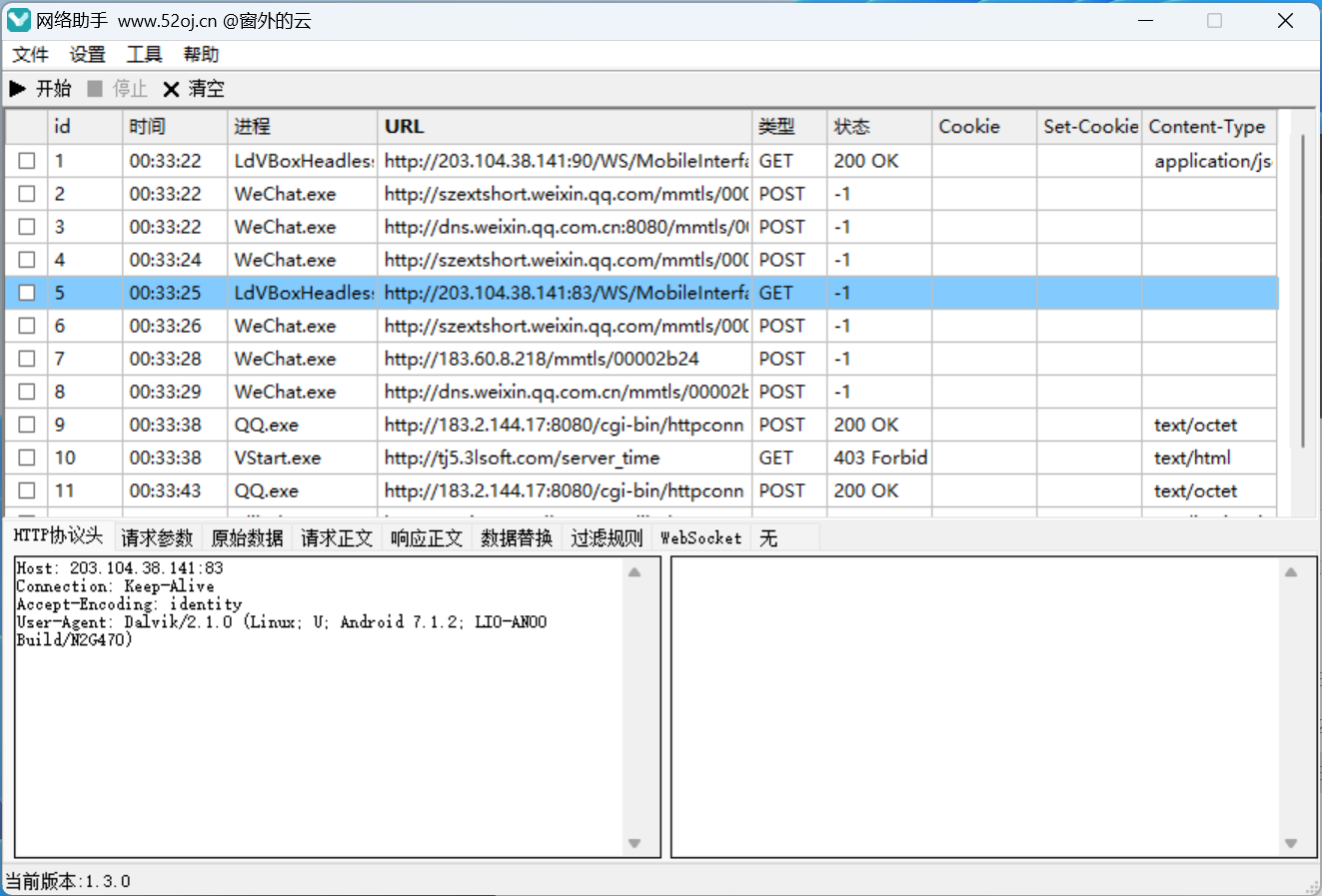The width and height of the screenshot is (1322, 896).
Task: Select the 200 OK status in row 9
Action: (x=879, y=425)
